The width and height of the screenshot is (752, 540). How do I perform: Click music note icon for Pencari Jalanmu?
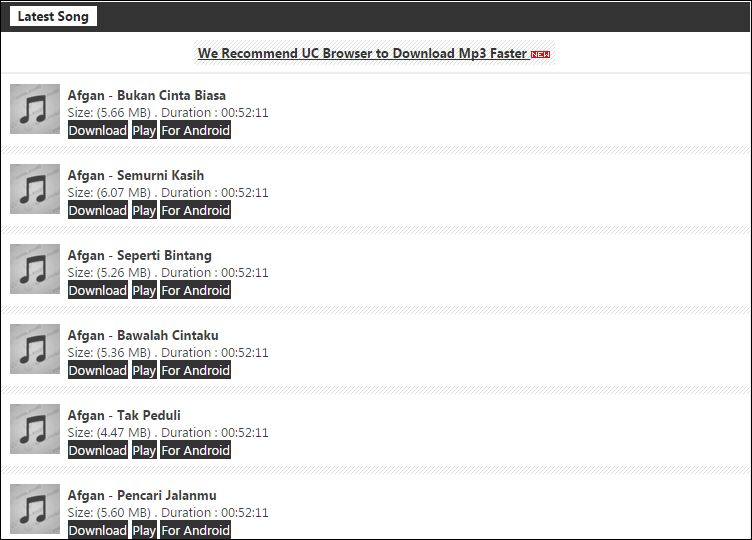tap(35, 509)
